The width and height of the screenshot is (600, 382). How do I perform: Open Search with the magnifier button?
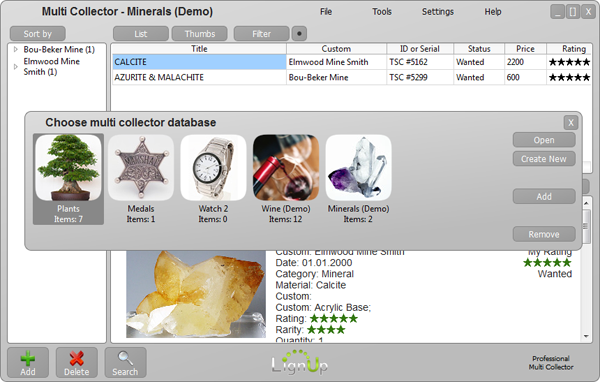point(125,362)
